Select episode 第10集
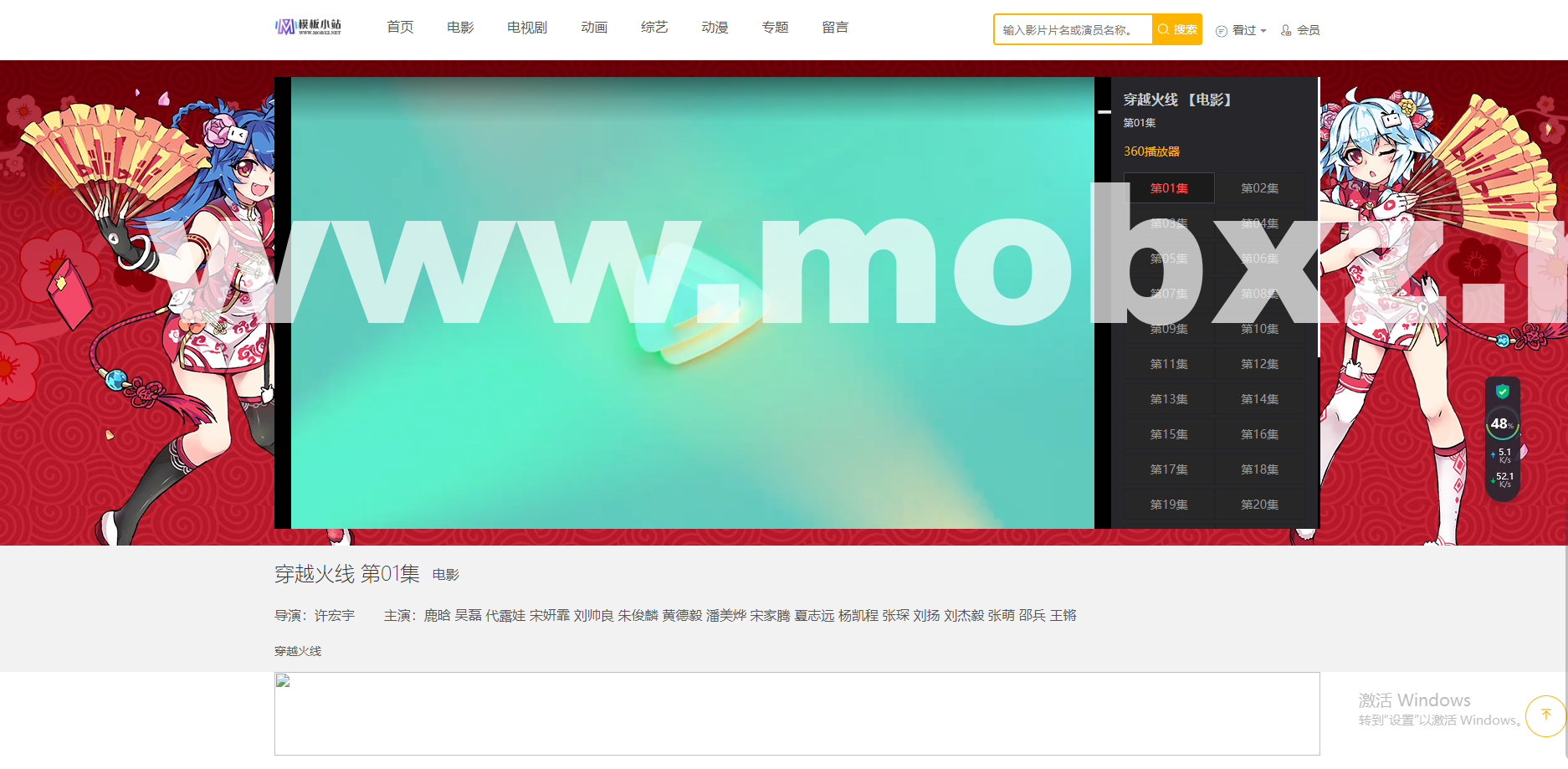Image resolution: width=1568 pixels, height=769 pixels. coord(1259,329)
